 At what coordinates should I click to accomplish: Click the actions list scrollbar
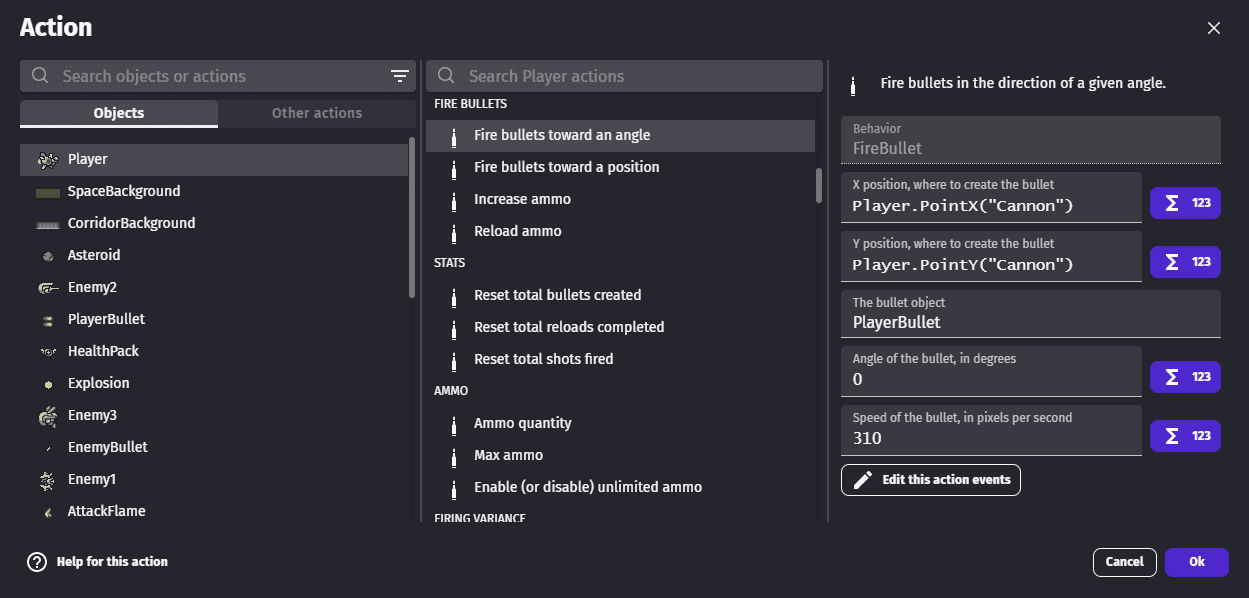click(819, 185)
